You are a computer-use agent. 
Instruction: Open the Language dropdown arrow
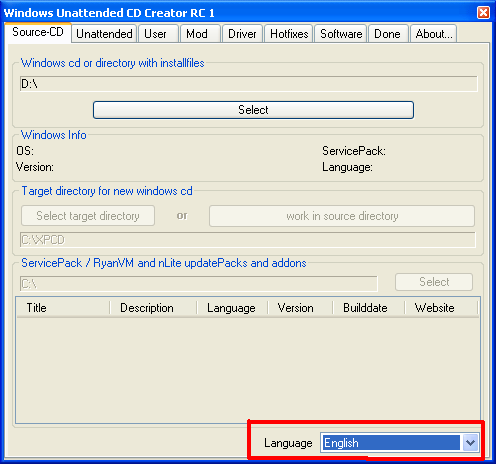[470, 443]
